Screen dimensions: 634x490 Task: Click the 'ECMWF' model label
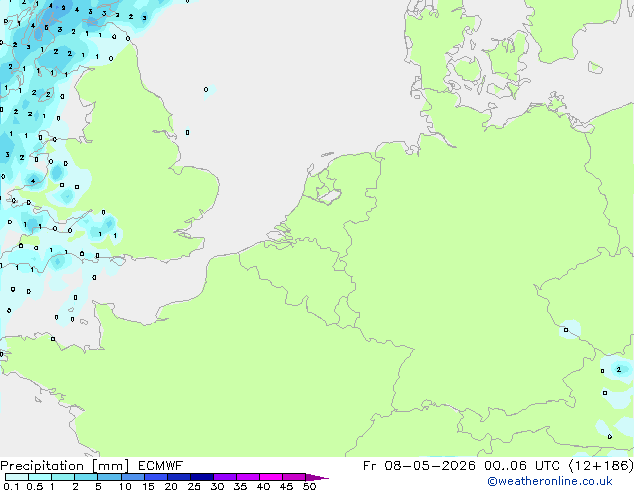(x=161, y=466)
